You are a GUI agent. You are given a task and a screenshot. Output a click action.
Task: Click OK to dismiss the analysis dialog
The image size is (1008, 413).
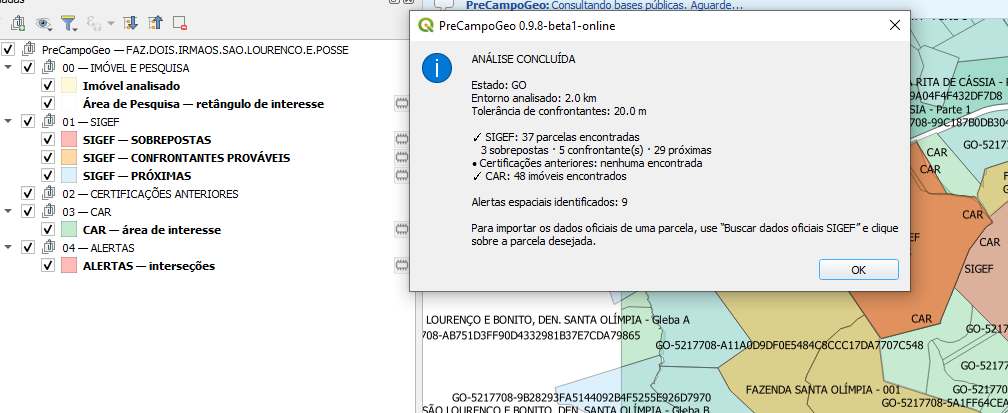pyautogui.click(x=858, y=270)
